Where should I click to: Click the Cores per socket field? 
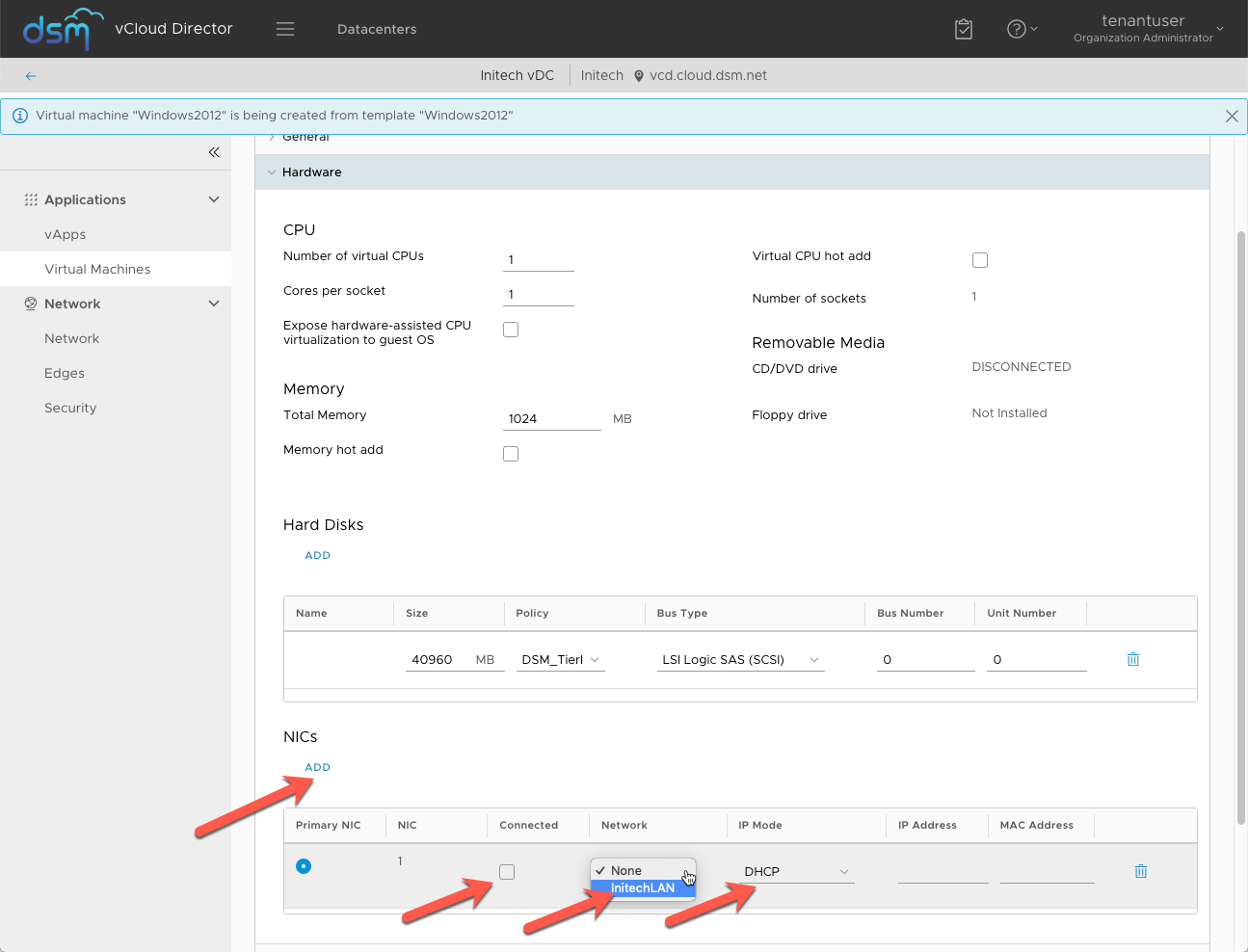tap(539, 295)
